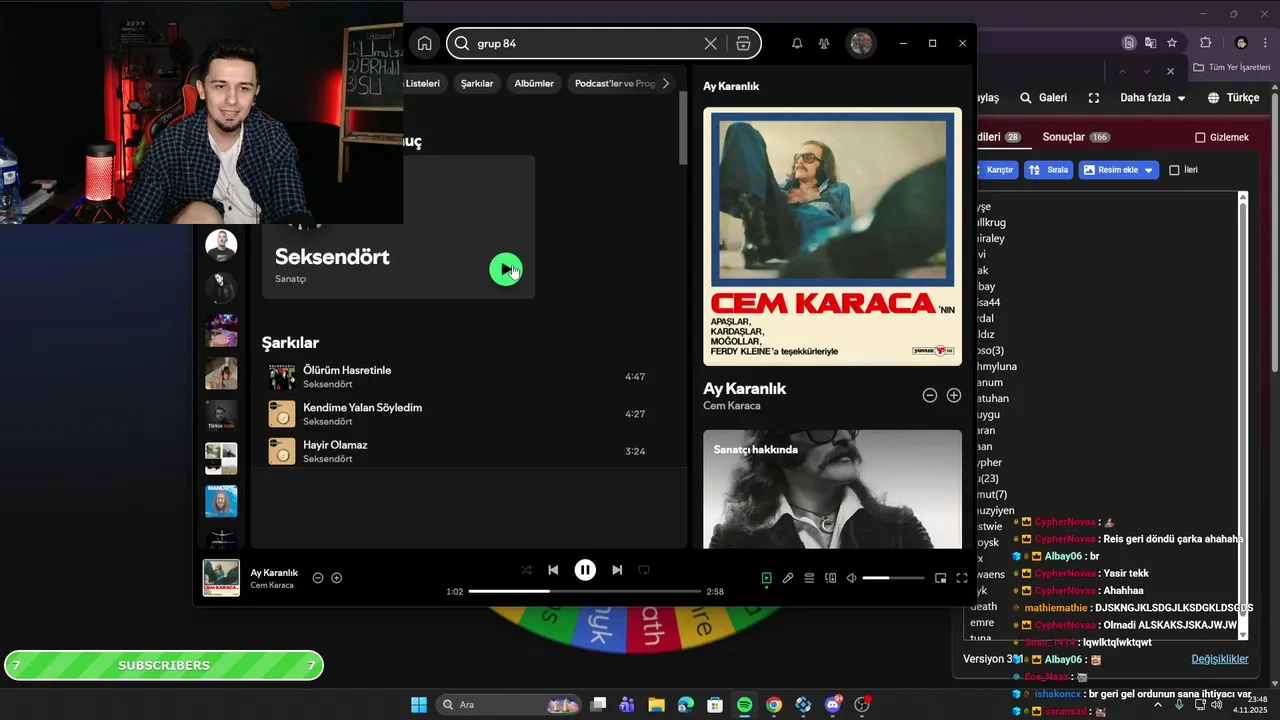Remove Ay Karanlık via Now Playing minus icon
Image resolution: width=1280 pixels, height=720 pixels.
929,395
